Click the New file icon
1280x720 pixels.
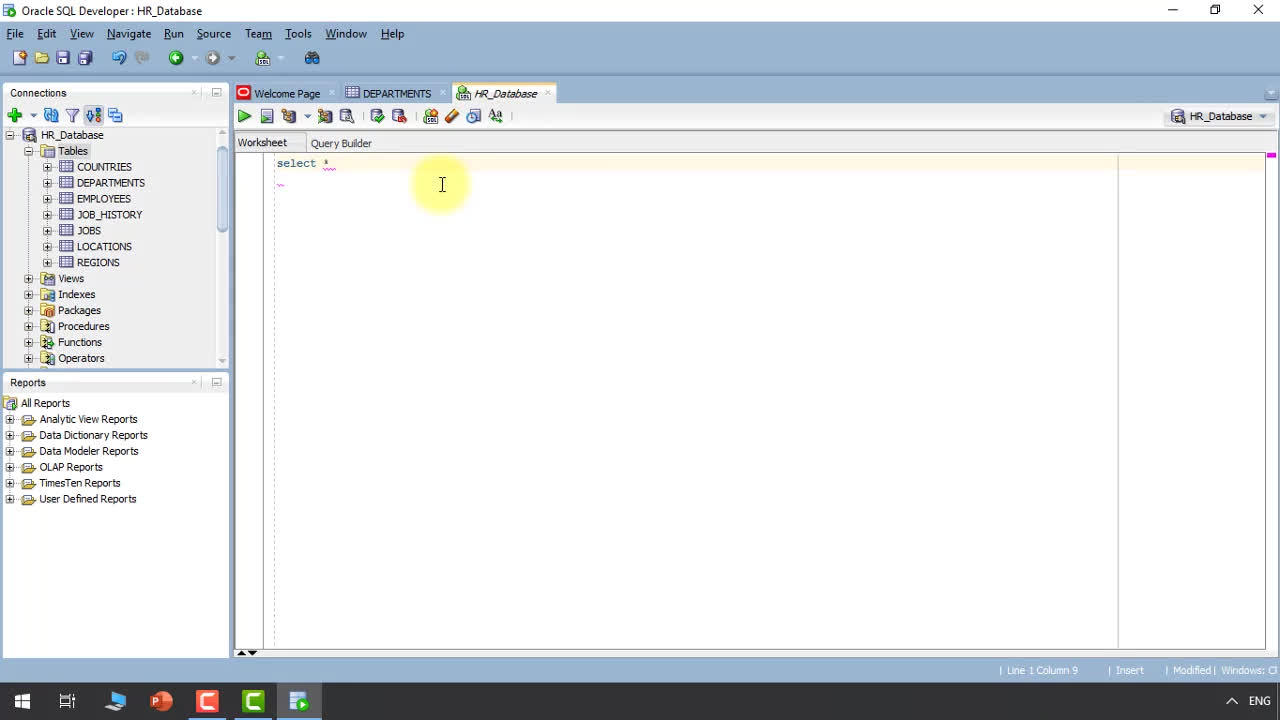pyautogui.click(x=19, y=58)
